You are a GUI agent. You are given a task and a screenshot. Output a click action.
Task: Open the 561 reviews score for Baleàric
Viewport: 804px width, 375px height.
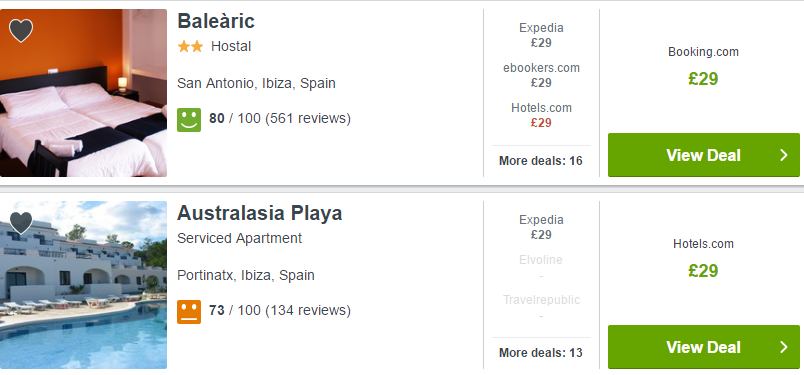click(280, 119)
